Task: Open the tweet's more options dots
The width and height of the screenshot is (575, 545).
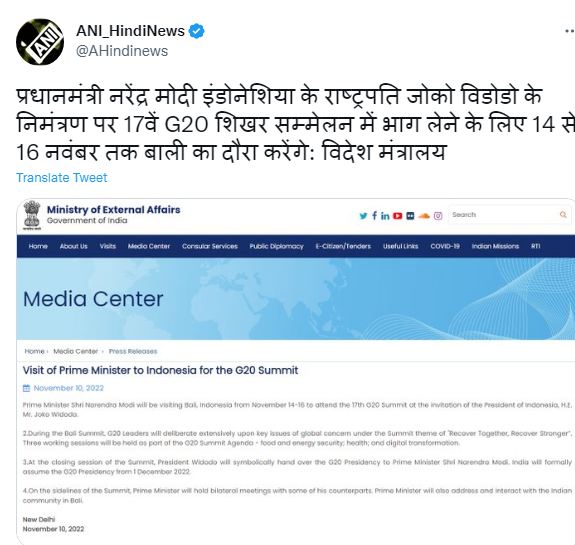Action: [x=570, y=32]
